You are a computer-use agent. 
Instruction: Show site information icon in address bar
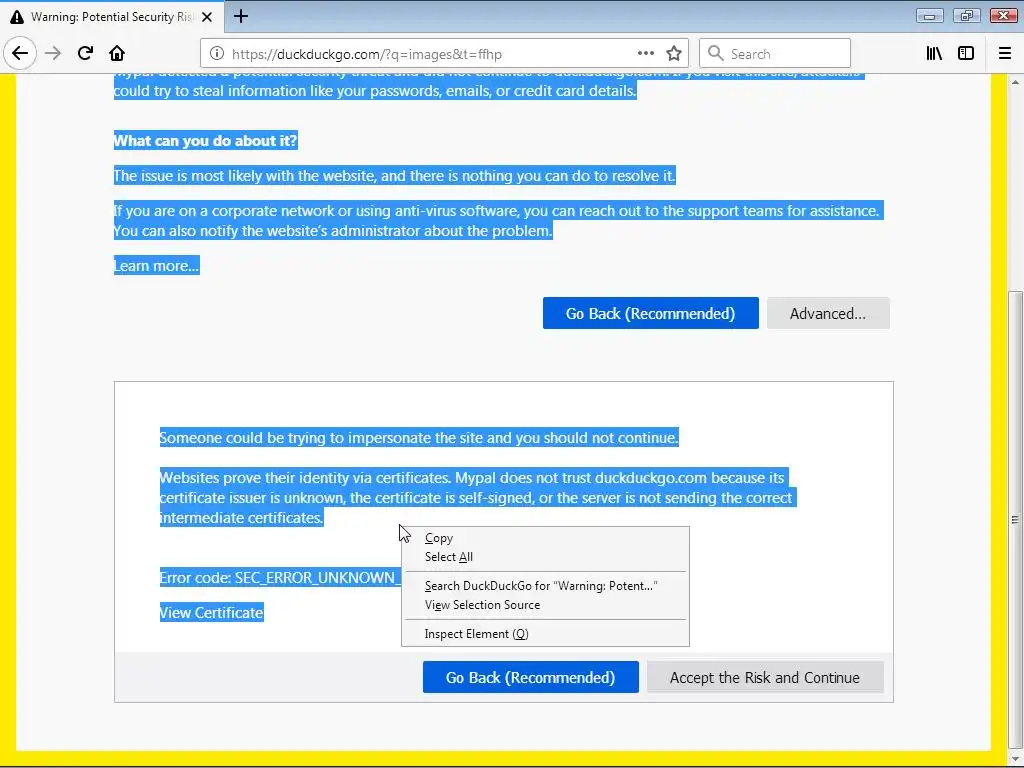[x=217, y=54]
